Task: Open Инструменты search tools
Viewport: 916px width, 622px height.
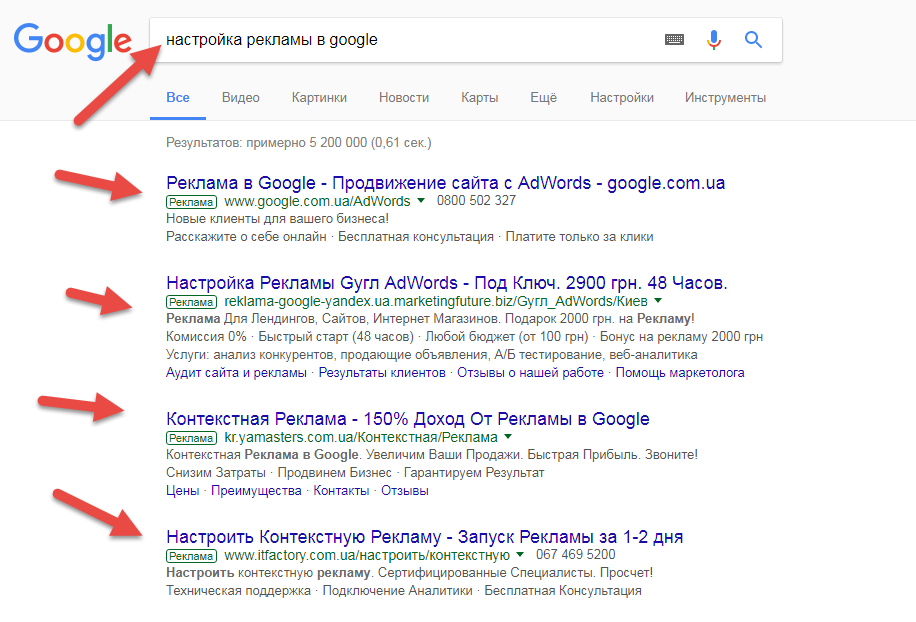Action: tap(725, 98)
